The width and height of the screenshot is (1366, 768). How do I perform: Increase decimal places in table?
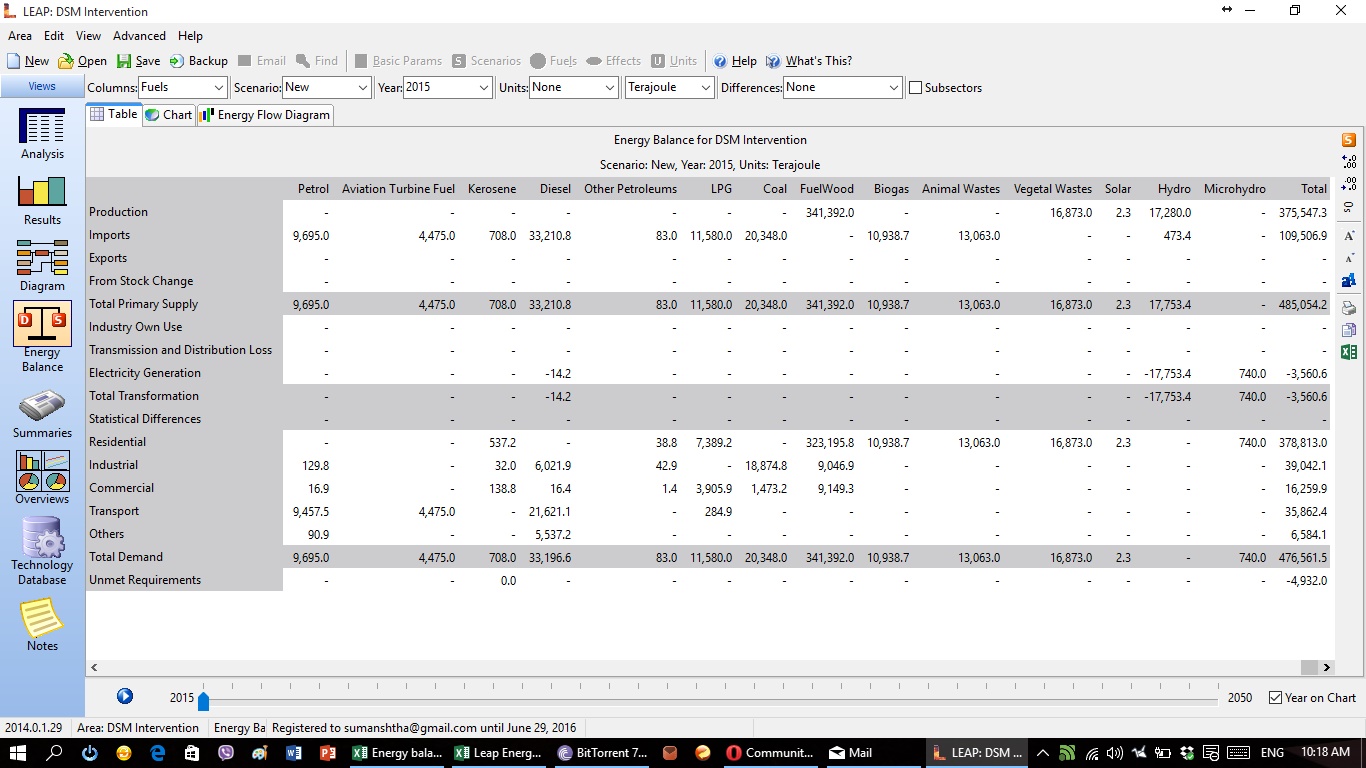click(x=1349, y=162)
